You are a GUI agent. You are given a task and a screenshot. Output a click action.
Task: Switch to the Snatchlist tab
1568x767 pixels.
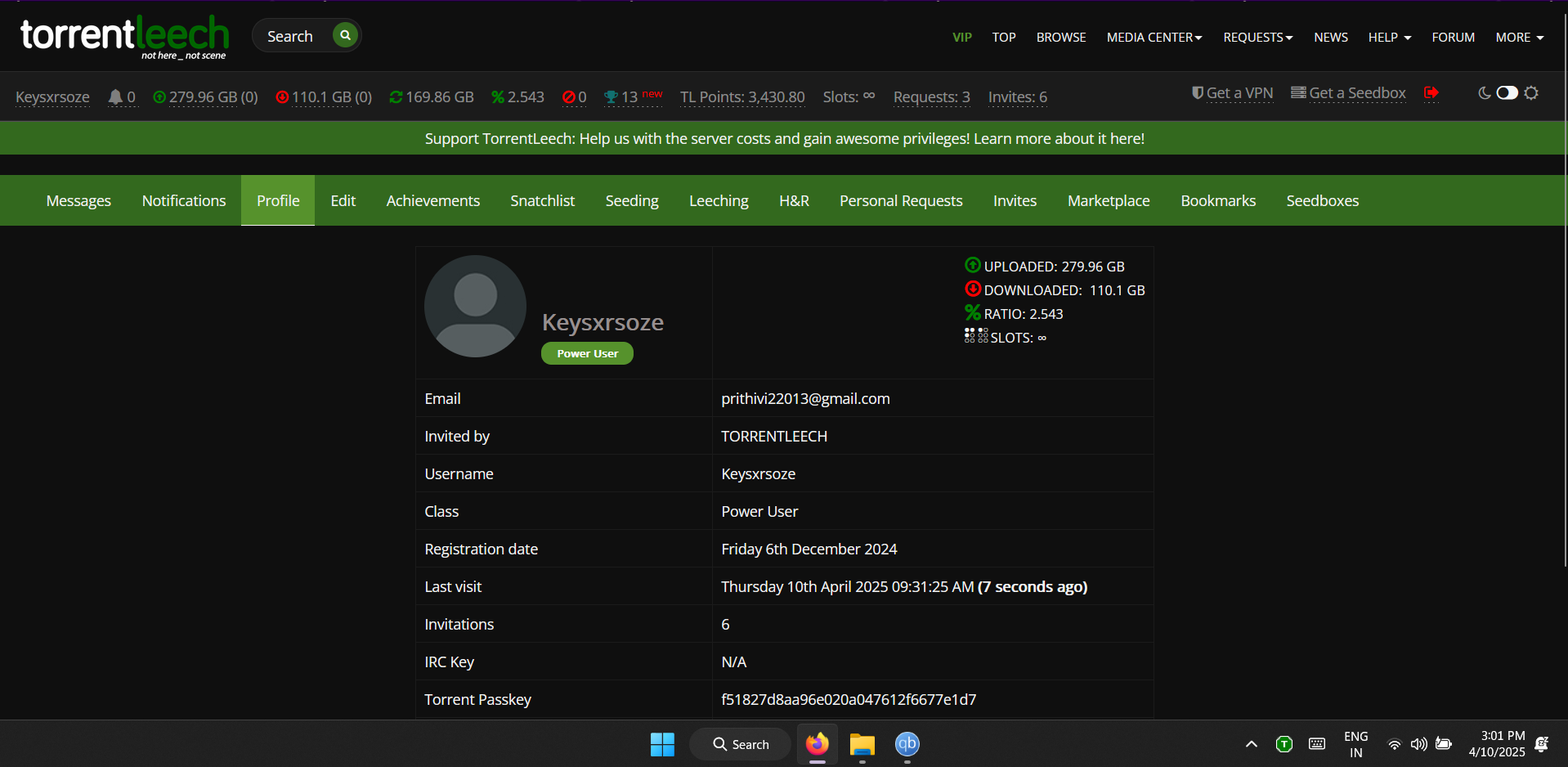[x=542, y=201]
